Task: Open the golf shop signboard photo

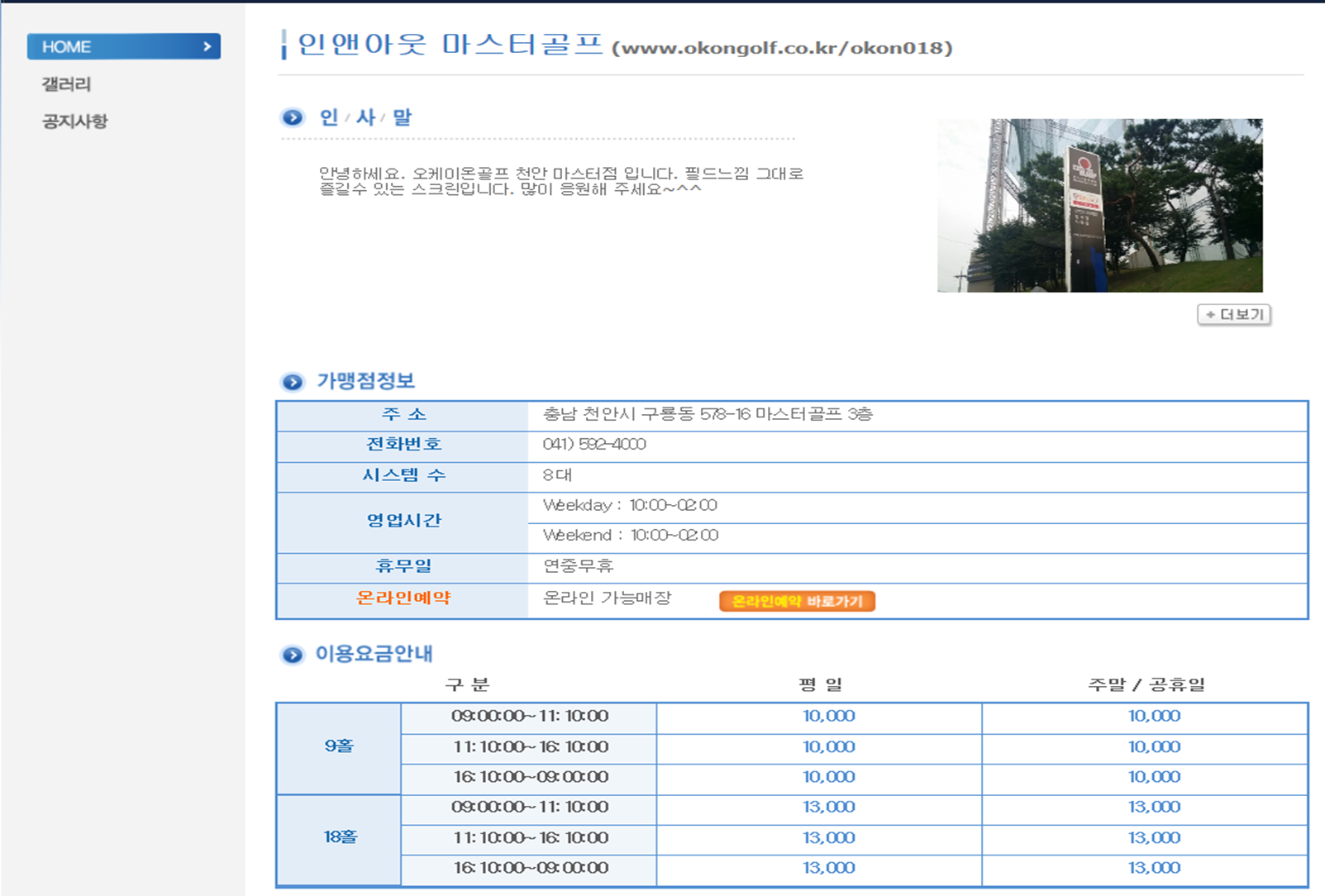Action: pos(1099,205)
